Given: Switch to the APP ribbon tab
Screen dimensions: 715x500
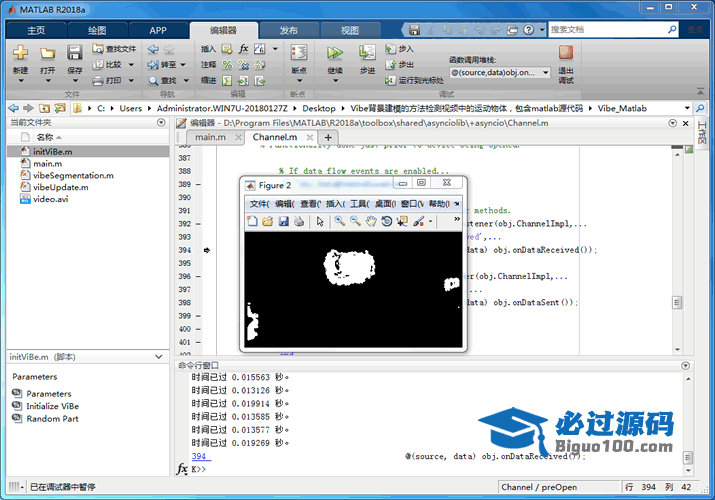Looking at the screenshot, I should (x=158, y=30).
